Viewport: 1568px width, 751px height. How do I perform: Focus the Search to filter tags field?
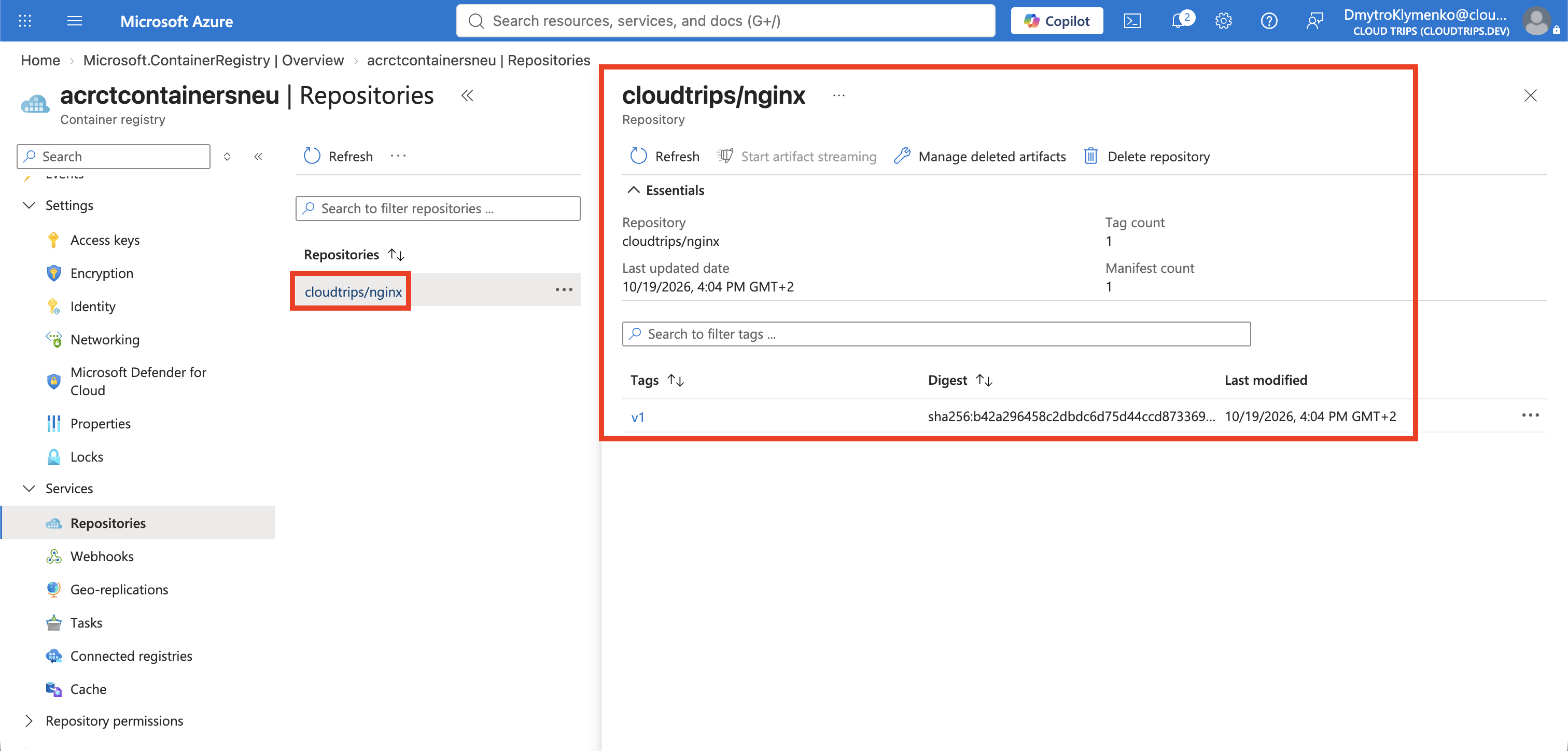pyautogui.click(x=936, y=334)
